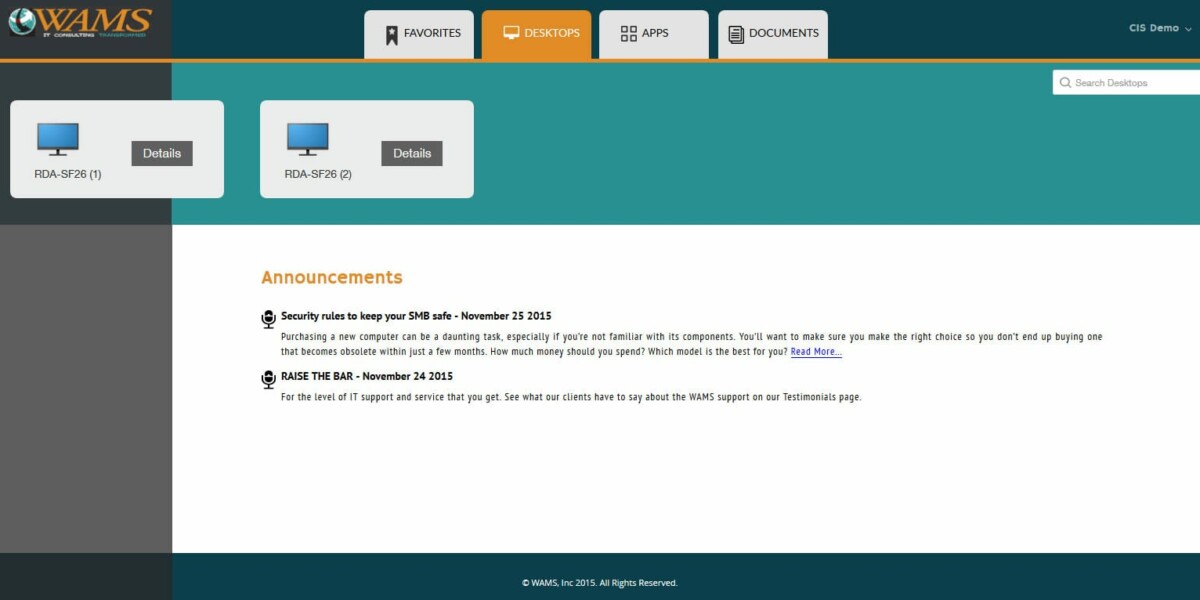The image size is (1200, 600).
Task: Click microphone icon beside Security rules announcement
Action: 268,319
